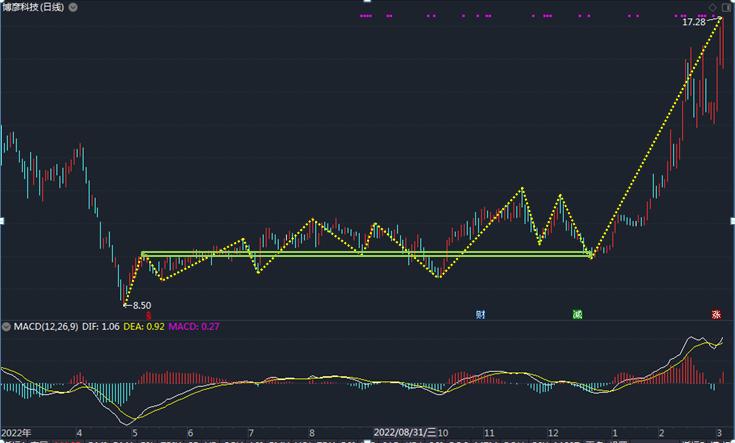The image size is (735, 443).
Task: Click the MACD: 0.27 value
Action: [x=194, y=326]
